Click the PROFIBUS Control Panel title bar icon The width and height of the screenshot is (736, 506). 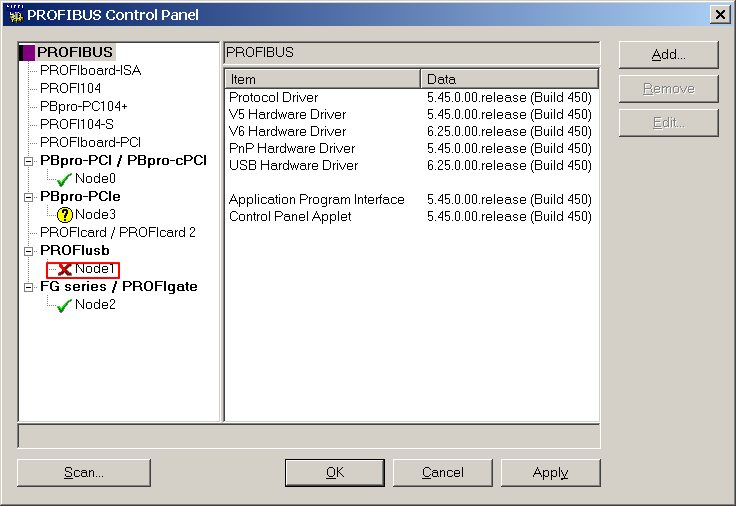coord(16,14)
